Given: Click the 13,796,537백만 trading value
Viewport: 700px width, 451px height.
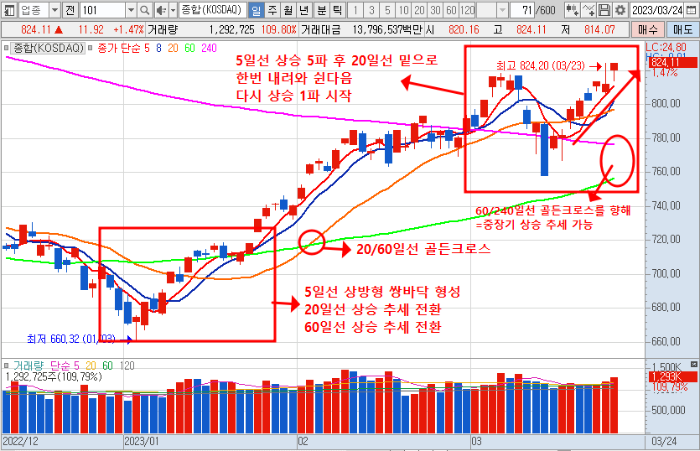Looking at the screenshot, I should [387, 30].
